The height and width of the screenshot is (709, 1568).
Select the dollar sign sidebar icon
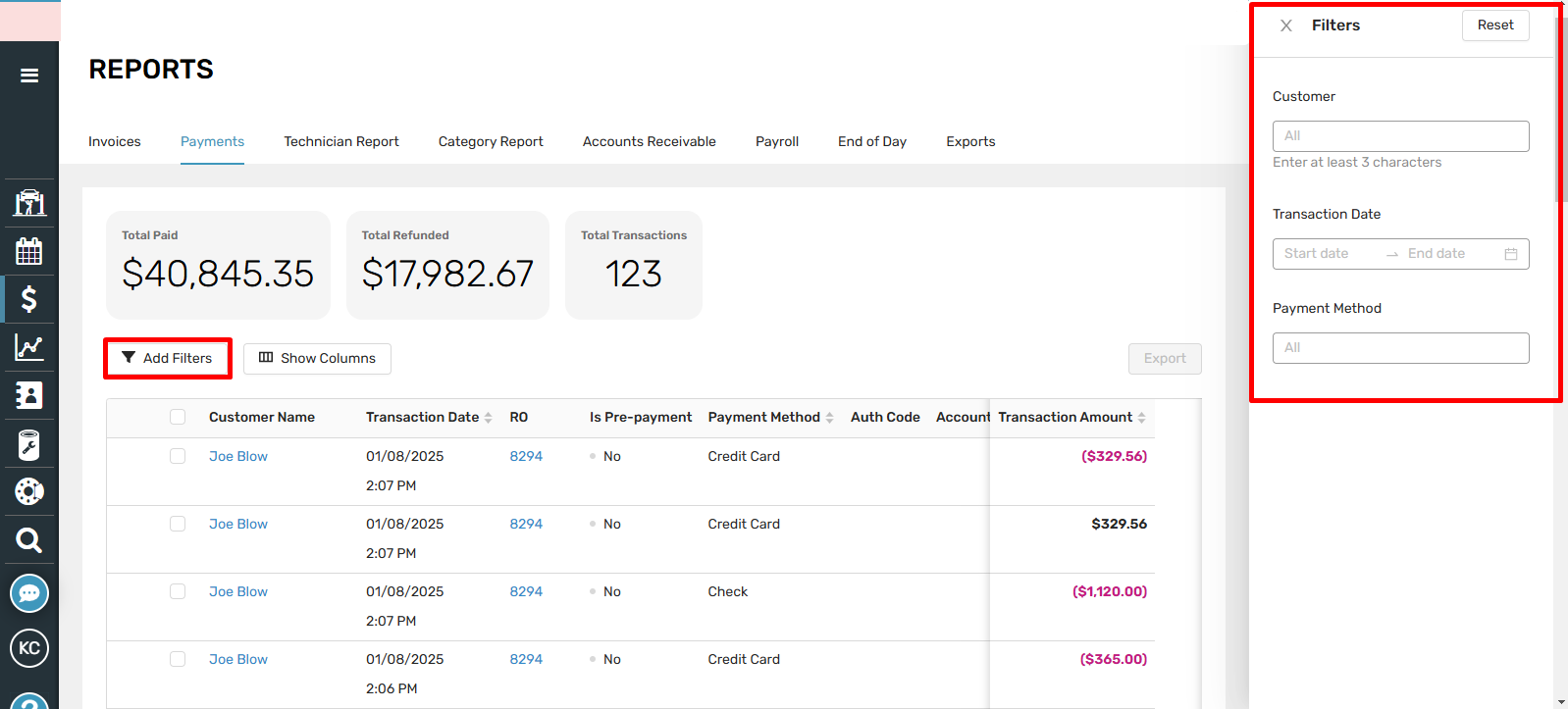tap(29, 299)
